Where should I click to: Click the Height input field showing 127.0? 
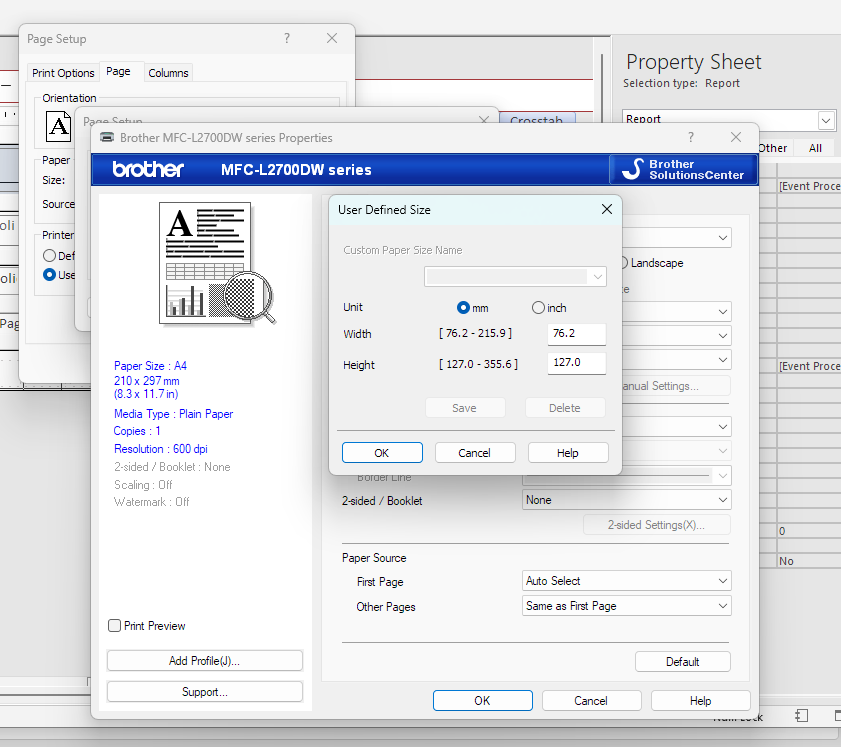pyautogui.click(x=577, y=363)
